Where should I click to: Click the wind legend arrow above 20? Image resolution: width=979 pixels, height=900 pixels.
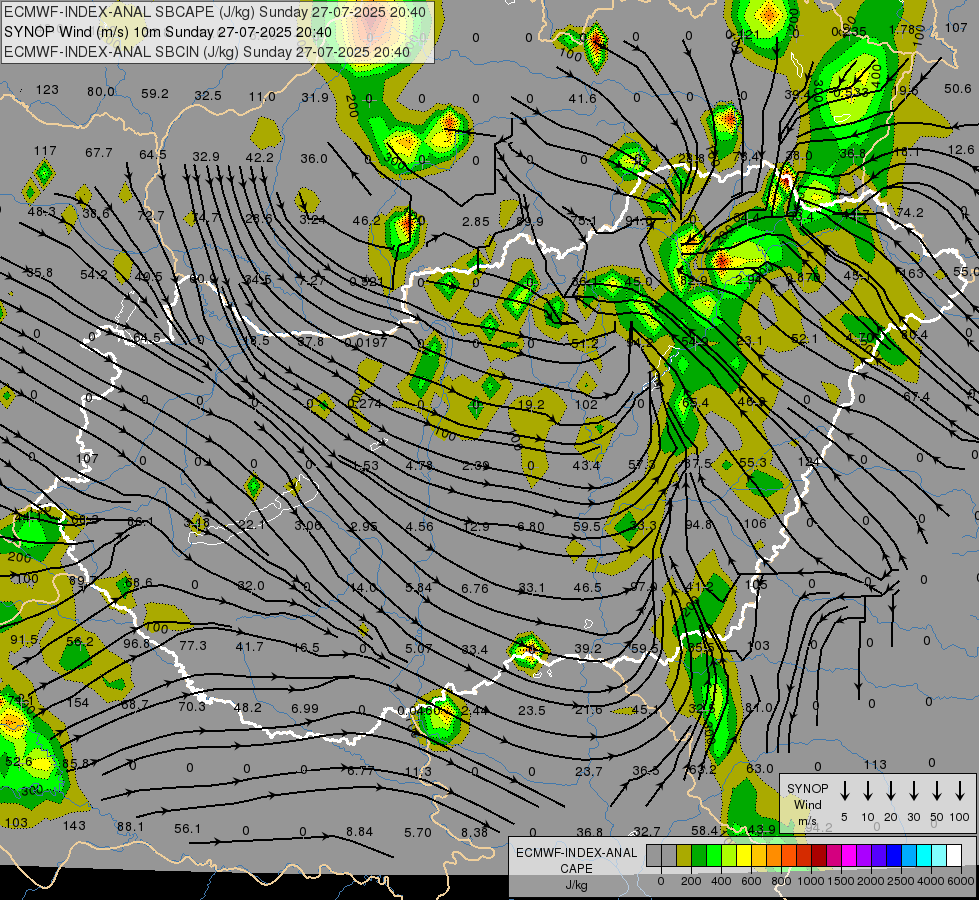click(890, 791)
